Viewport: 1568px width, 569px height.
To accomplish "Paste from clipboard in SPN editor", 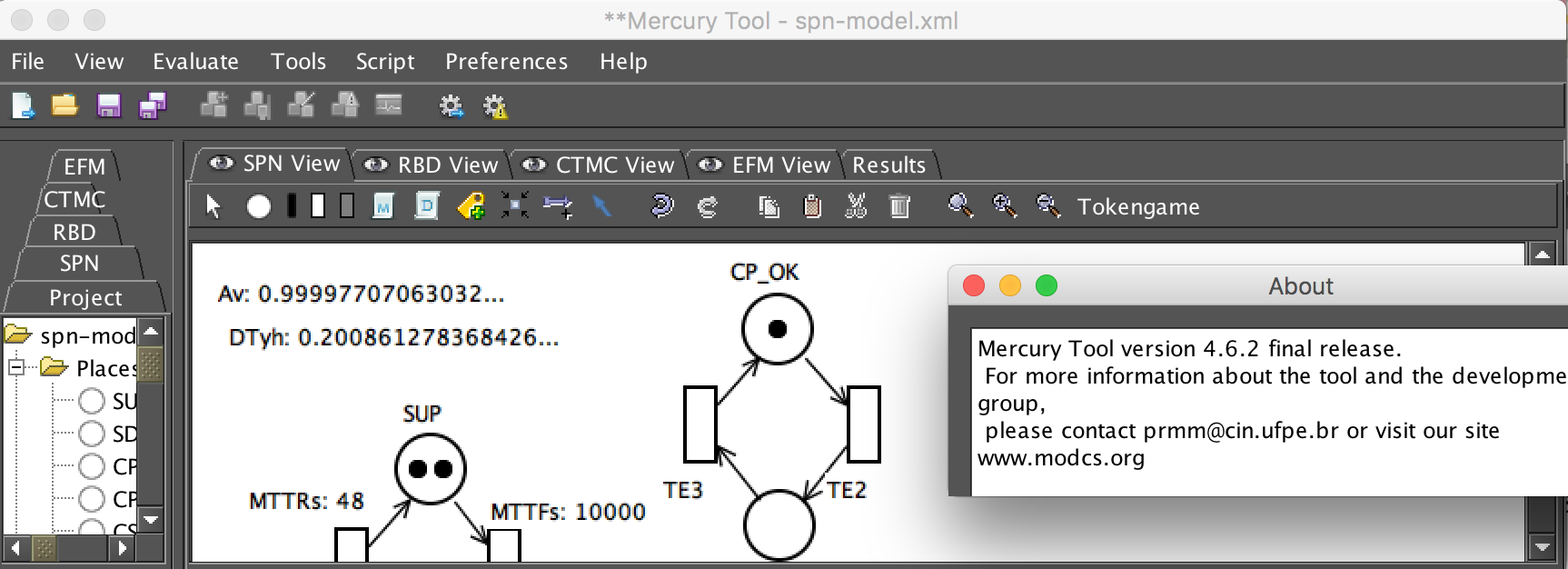I will click(812, 206).
